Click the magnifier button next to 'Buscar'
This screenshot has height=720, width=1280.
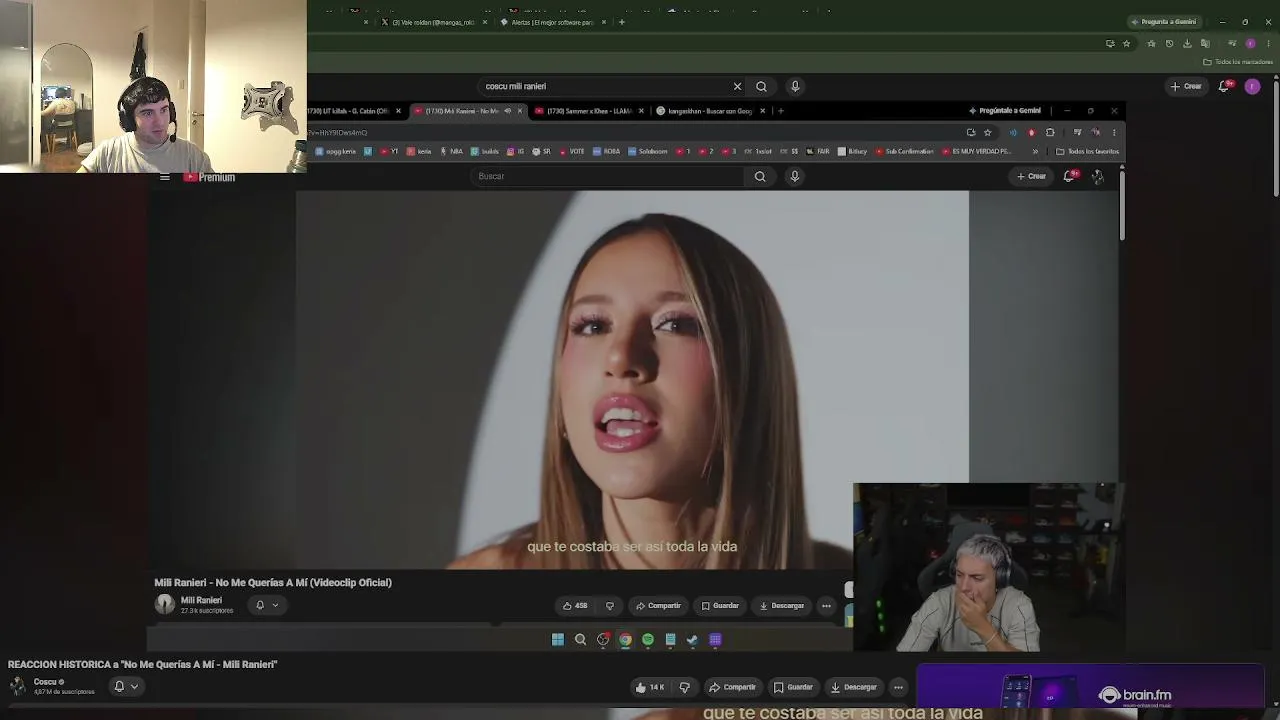(x=760, y=176)
